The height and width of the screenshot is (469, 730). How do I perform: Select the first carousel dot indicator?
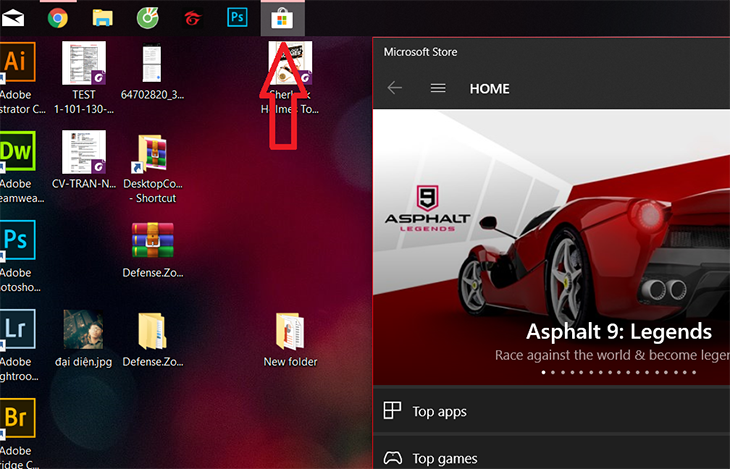point(543,372)
